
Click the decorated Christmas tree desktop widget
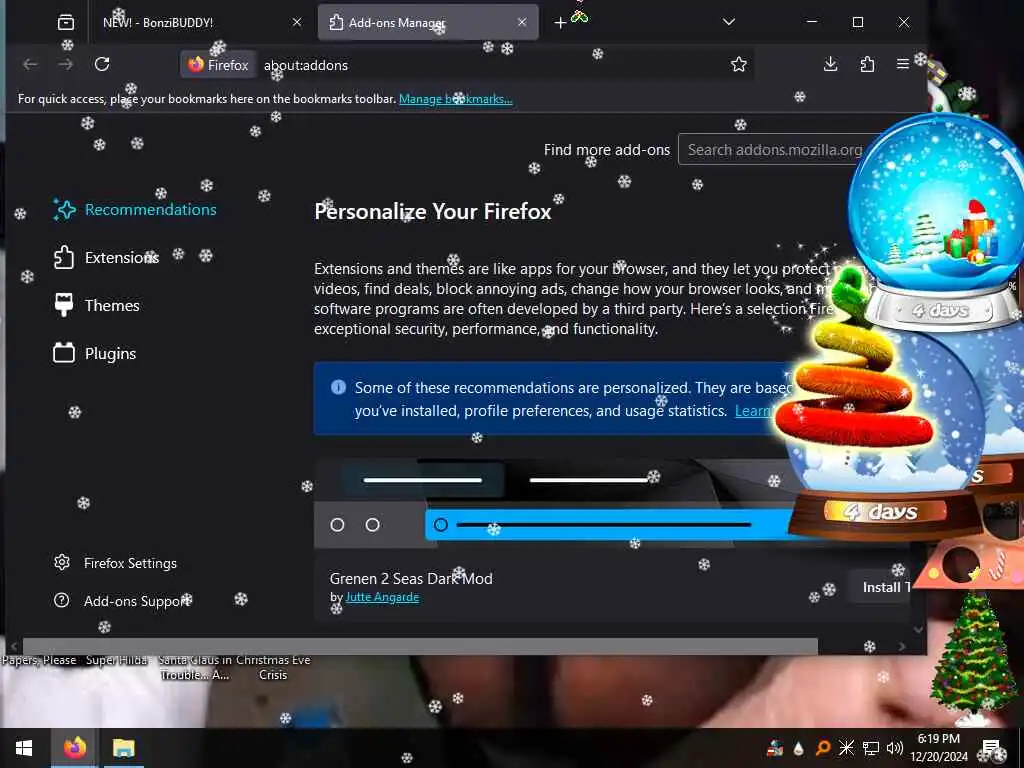[x=973, y=656]
